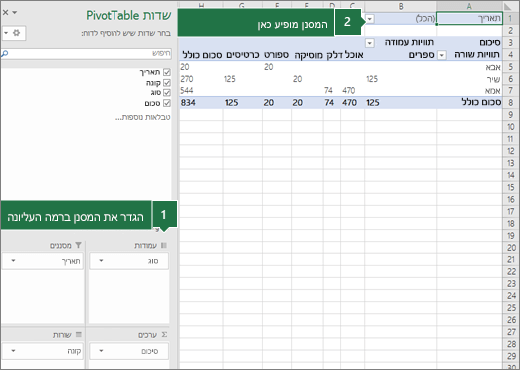The height and width of the screenshot is (370, 520).
Task: Open the column labels filter dropdown
Action: tap(370, 43)
